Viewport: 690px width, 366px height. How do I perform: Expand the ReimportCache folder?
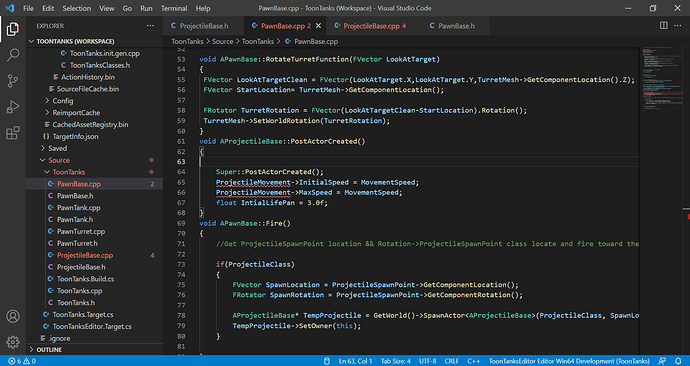click(x=76, y=113)
